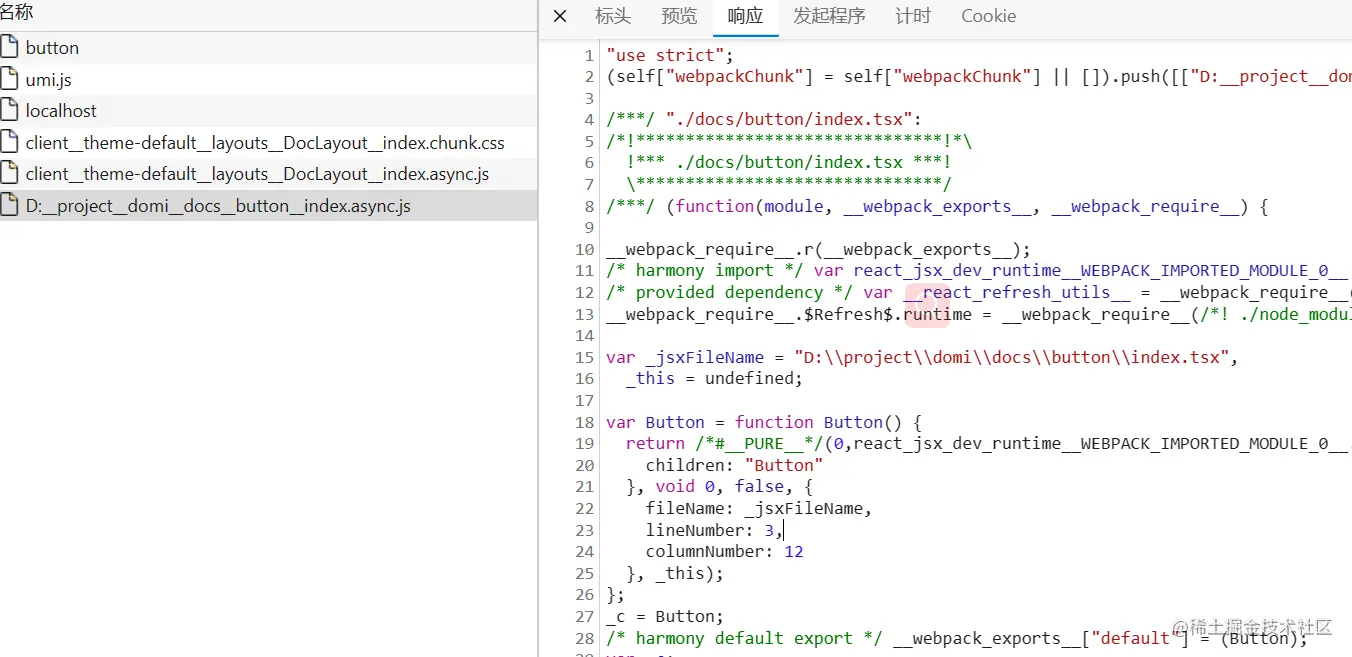Click the "use strict" code line
Viewport: 1352px width, 657px height.
point(670,55)
